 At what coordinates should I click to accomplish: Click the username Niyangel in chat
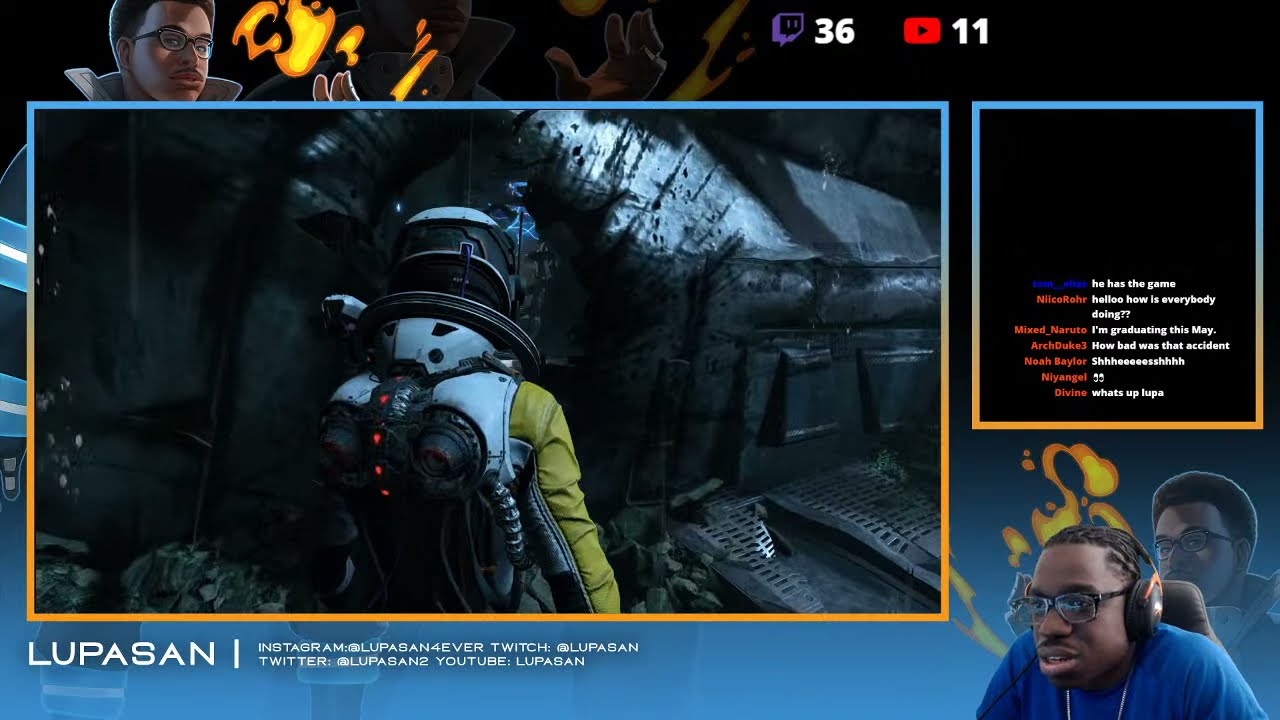pyautogui.click(x=1063, y=377)
